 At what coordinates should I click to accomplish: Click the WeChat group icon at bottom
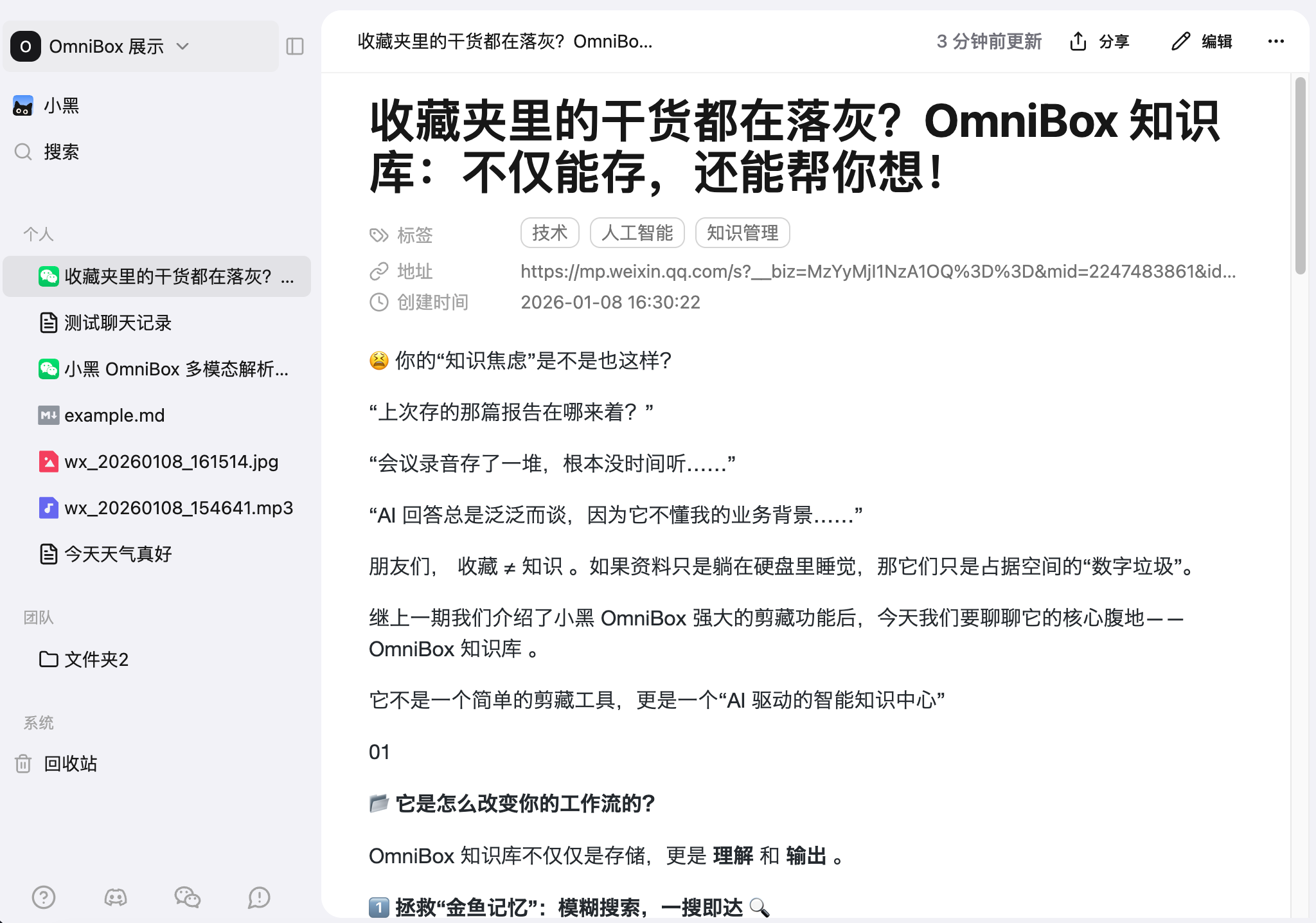[188, 897]
